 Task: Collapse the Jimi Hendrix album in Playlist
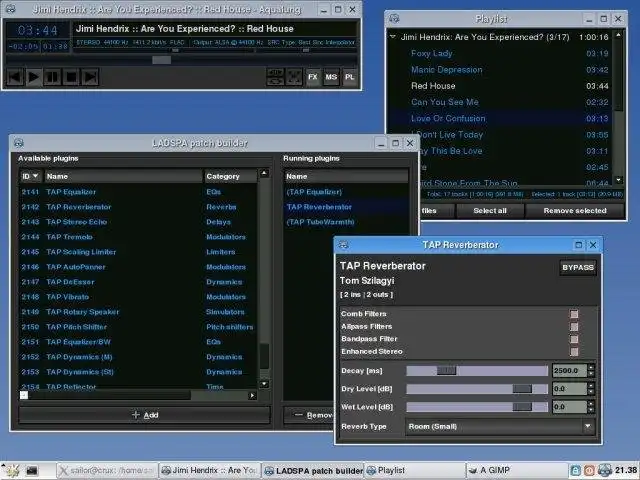[393, 37]
